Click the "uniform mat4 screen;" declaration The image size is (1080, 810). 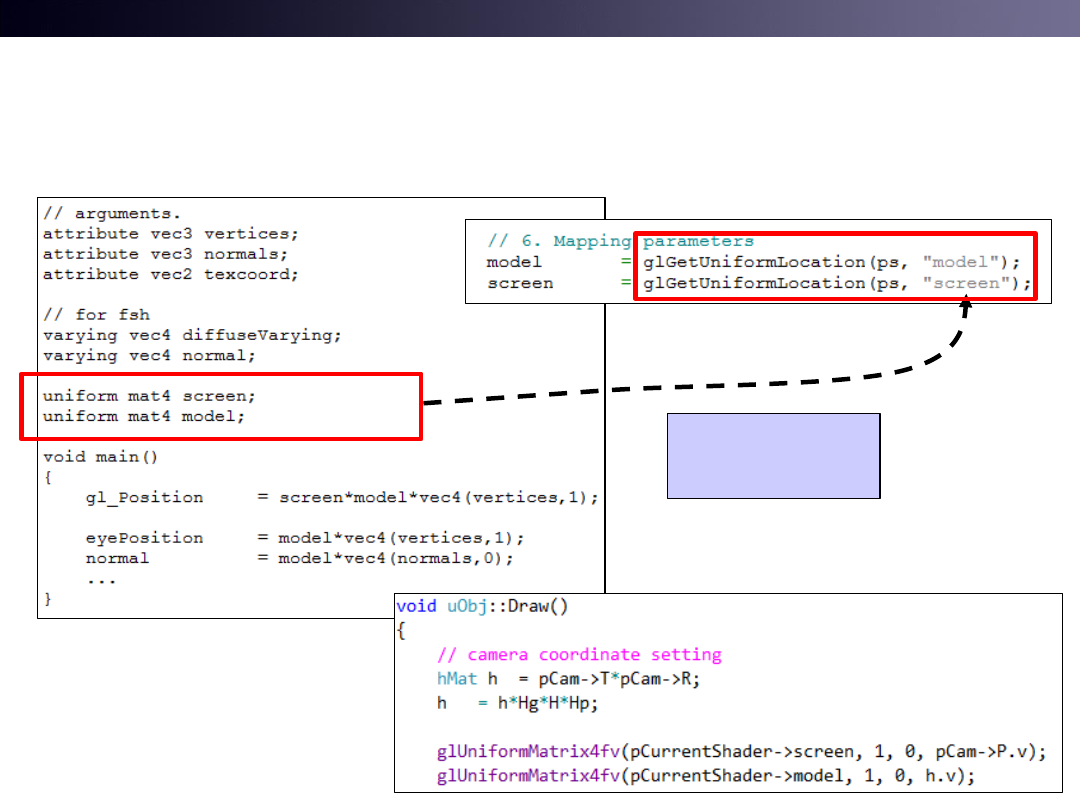coord(149,396)
